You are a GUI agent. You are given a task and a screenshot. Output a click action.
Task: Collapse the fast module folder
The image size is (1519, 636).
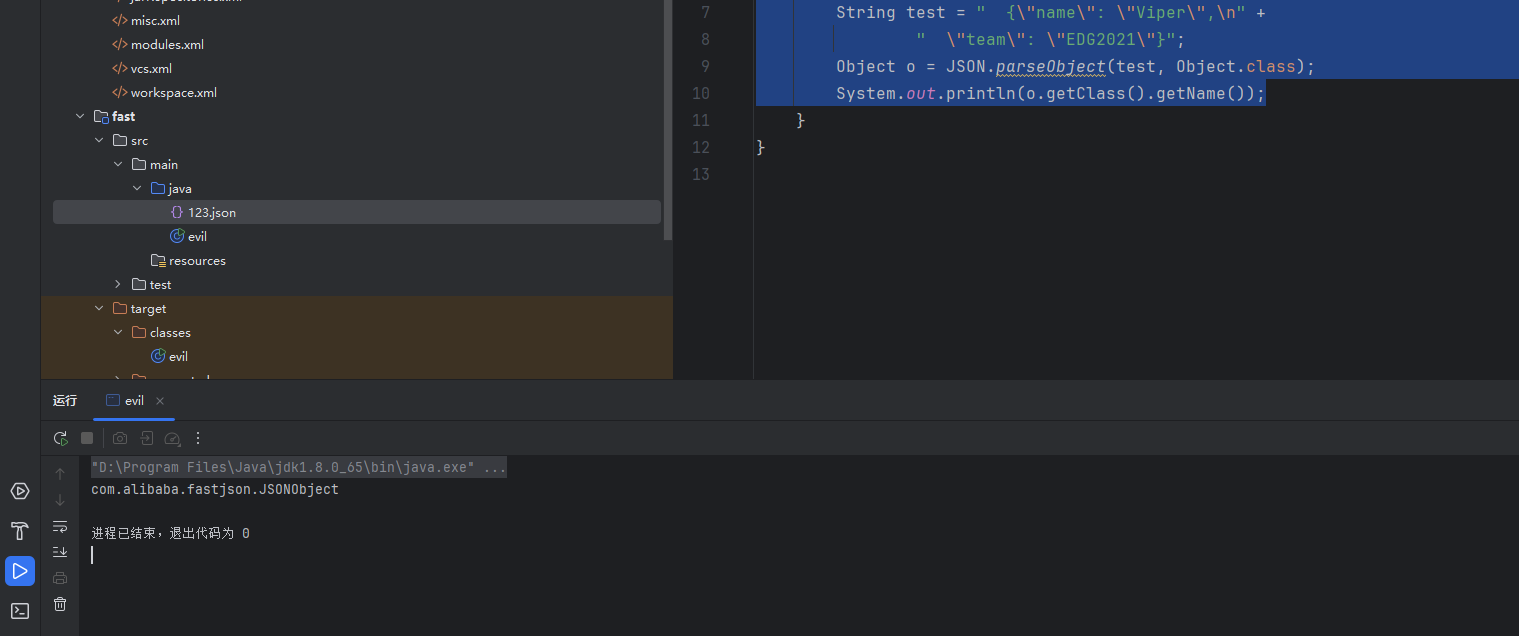80,117
